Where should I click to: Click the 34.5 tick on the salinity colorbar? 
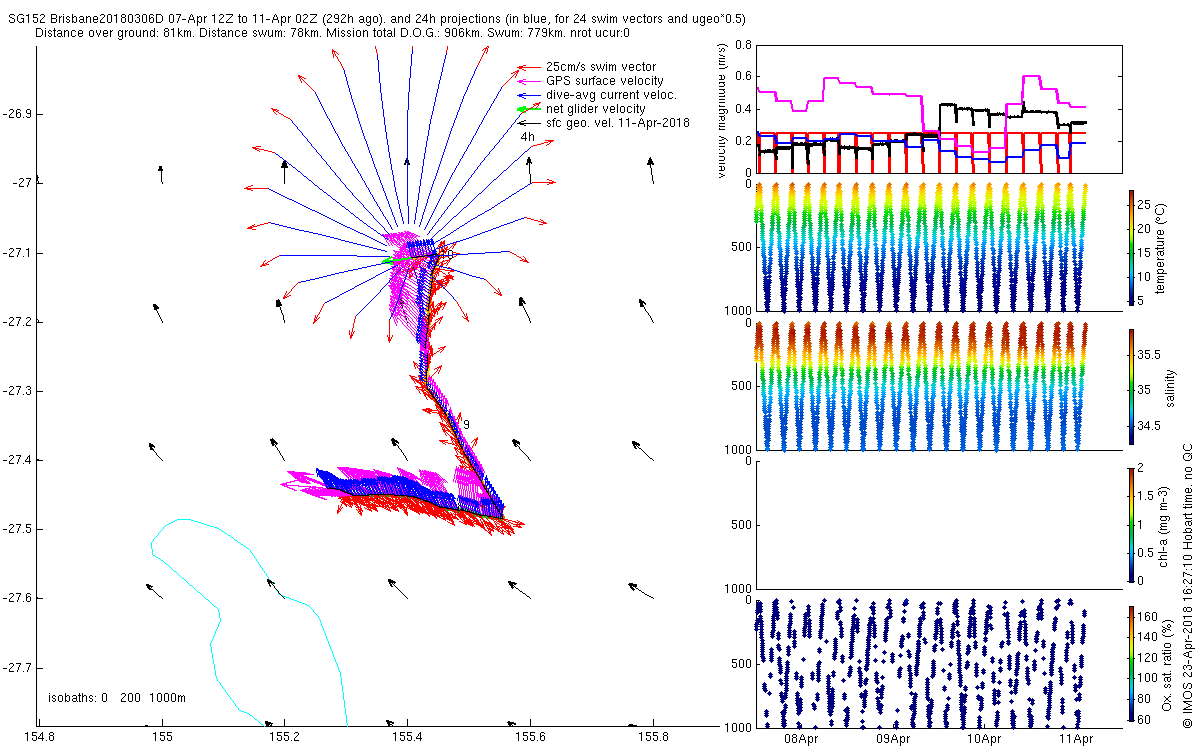pos(1148,426)
